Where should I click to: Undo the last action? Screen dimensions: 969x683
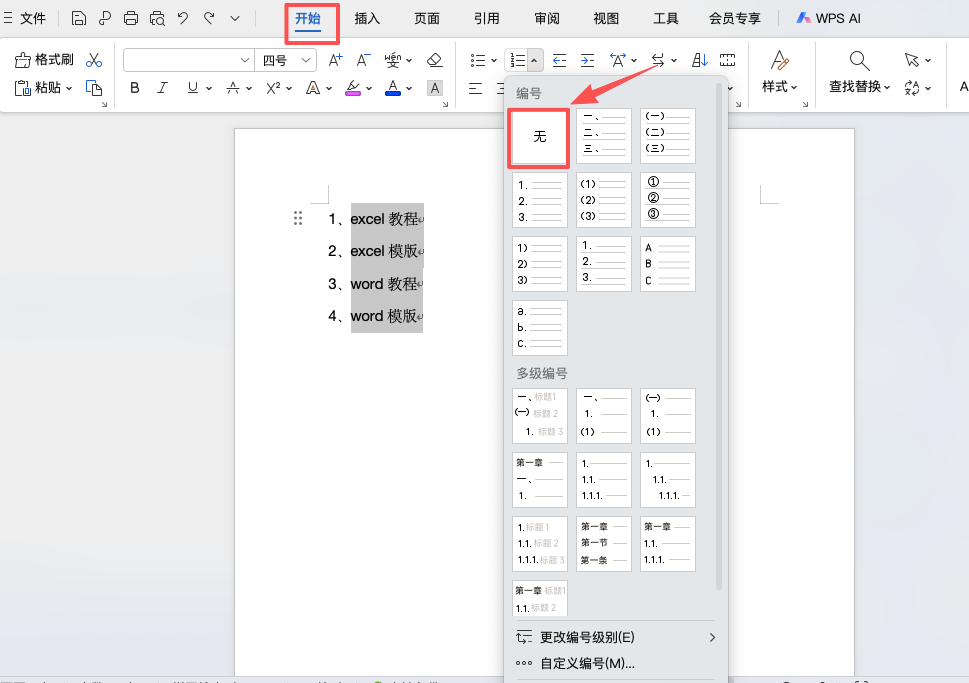point(183,19)
